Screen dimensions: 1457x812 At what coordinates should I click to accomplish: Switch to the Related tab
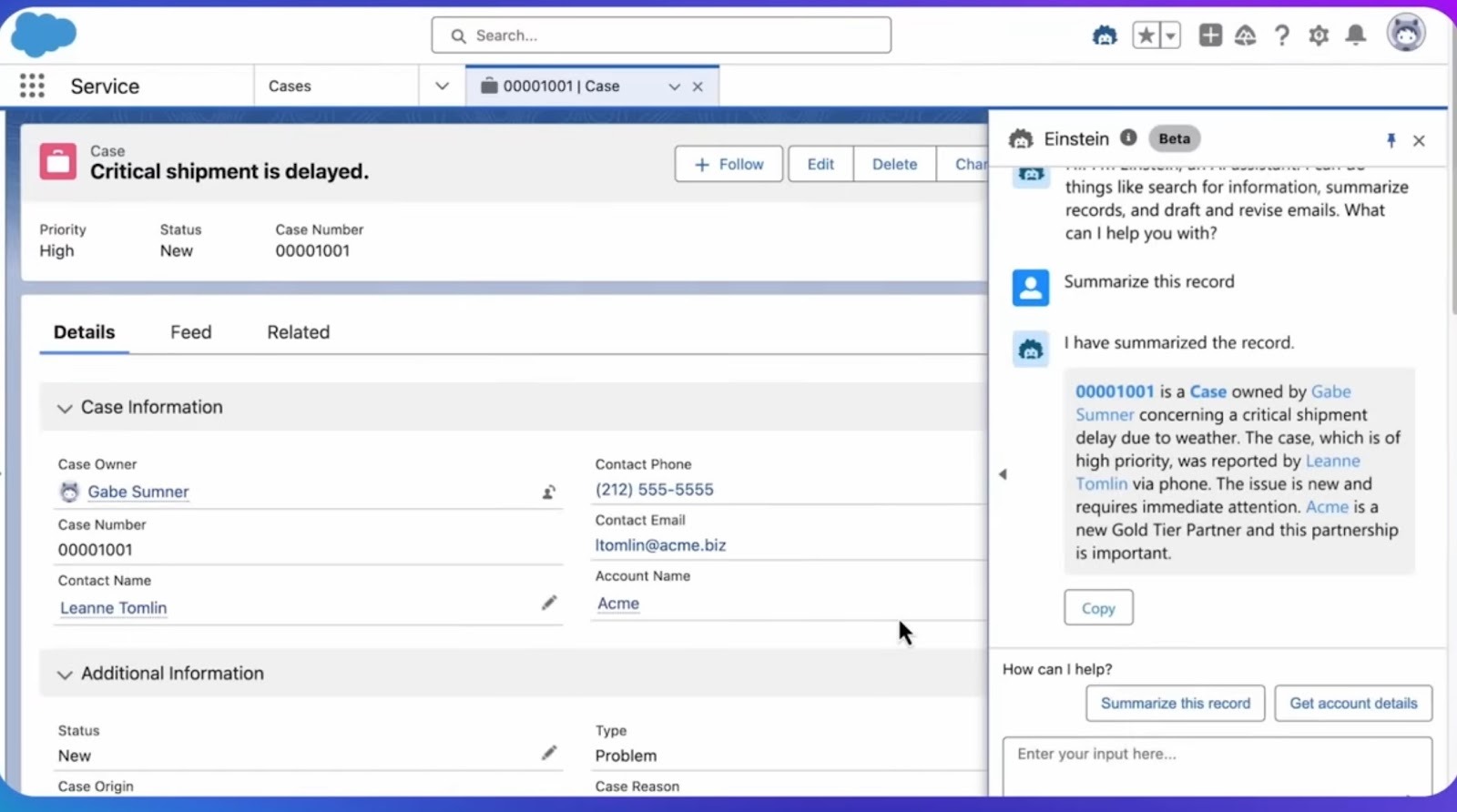point(299,332)
